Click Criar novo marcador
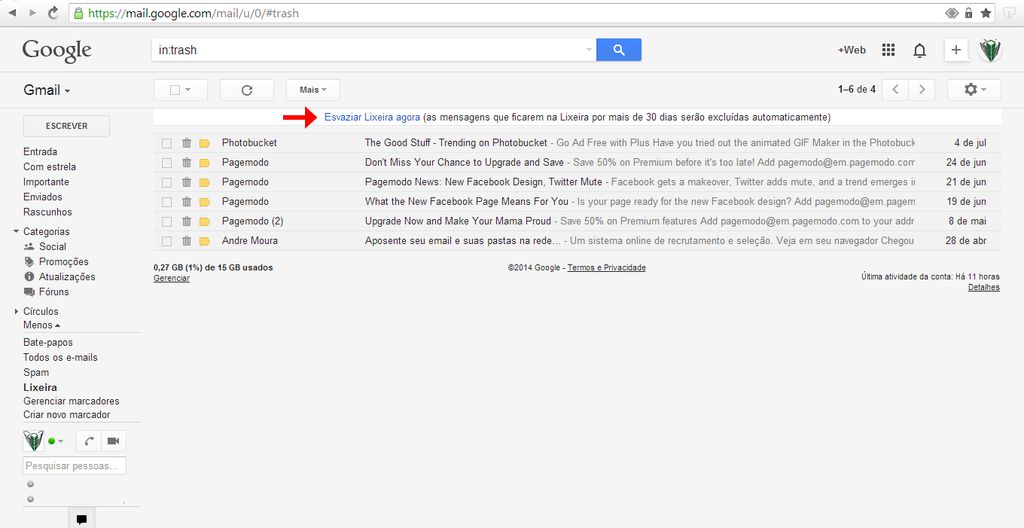 coord(67,415)
